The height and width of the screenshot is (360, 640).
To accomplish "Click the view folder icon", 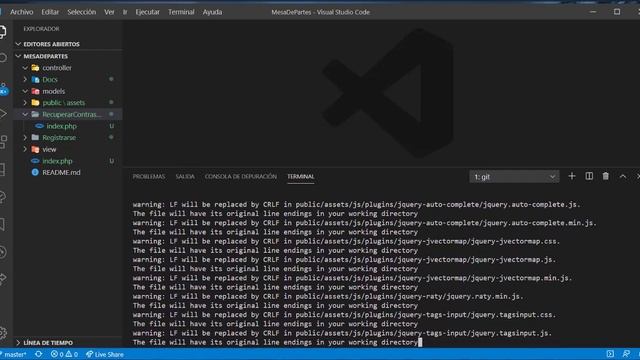I will [36, 149].
